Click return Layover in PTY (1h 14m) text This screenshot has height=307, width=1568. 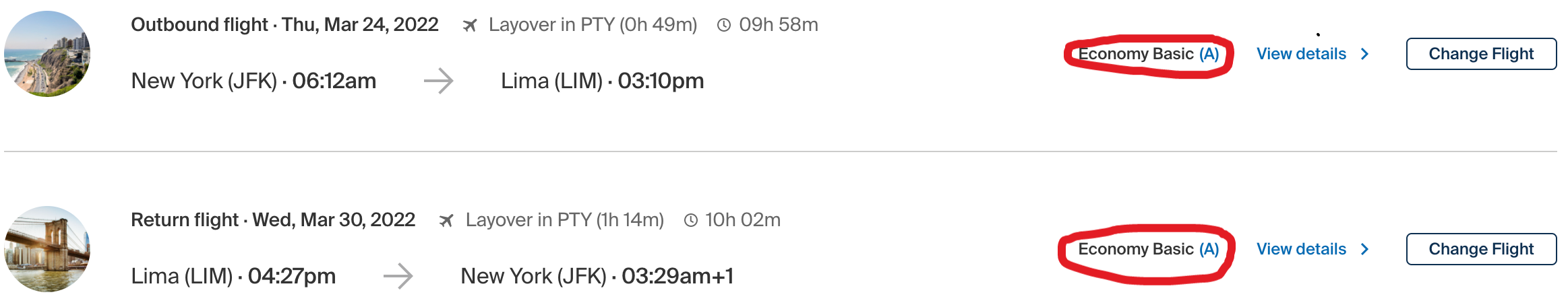pyautogui.click(x=564, y=220)
